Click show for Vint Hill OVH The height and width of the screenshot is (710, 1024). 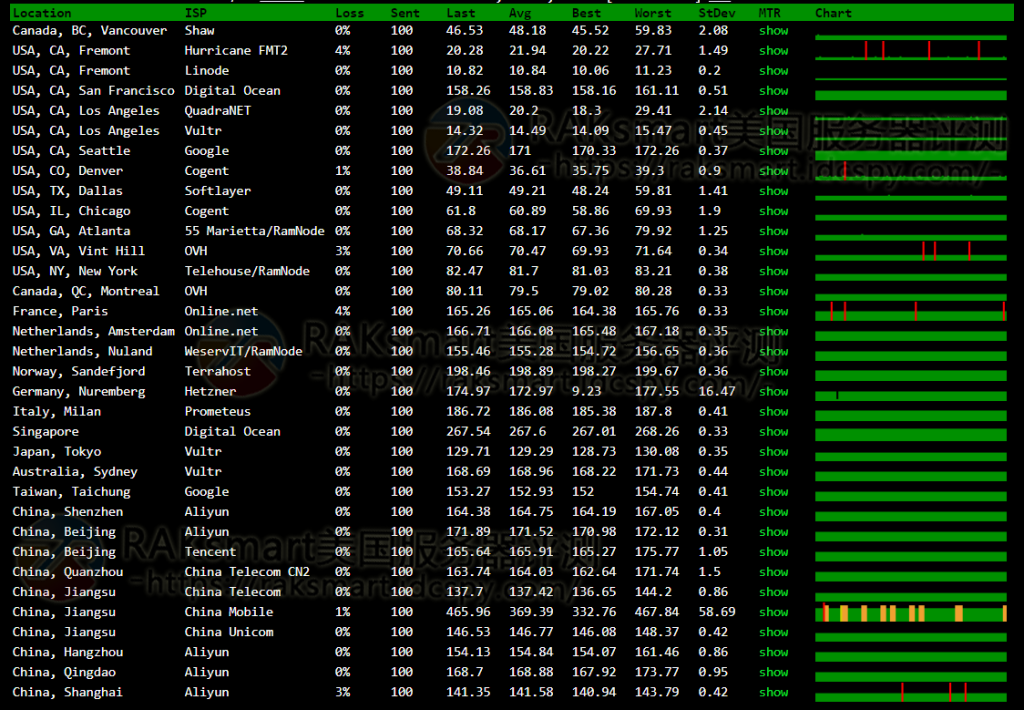(x=773, y=251)
